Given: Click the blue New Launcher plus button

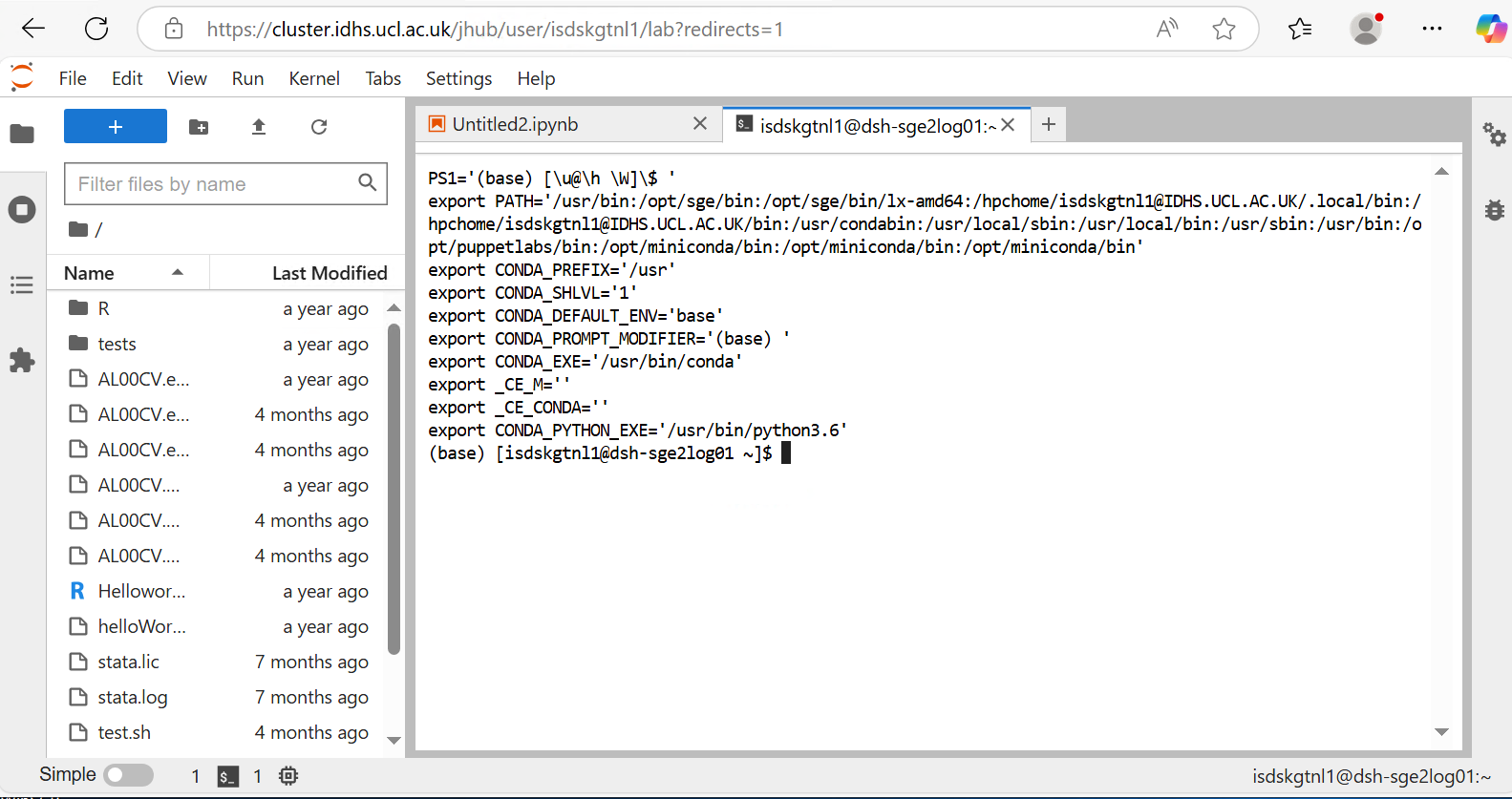Looking at the screenshot, I should click(116, 126).
